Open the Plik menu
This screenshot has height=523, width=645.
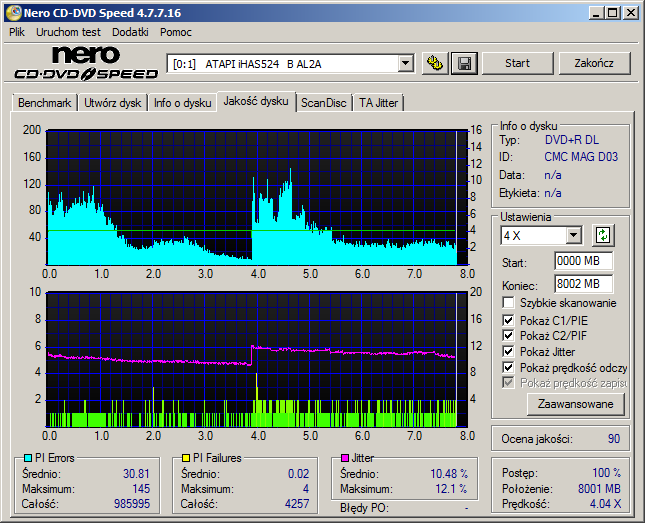(x=17, y=32)
